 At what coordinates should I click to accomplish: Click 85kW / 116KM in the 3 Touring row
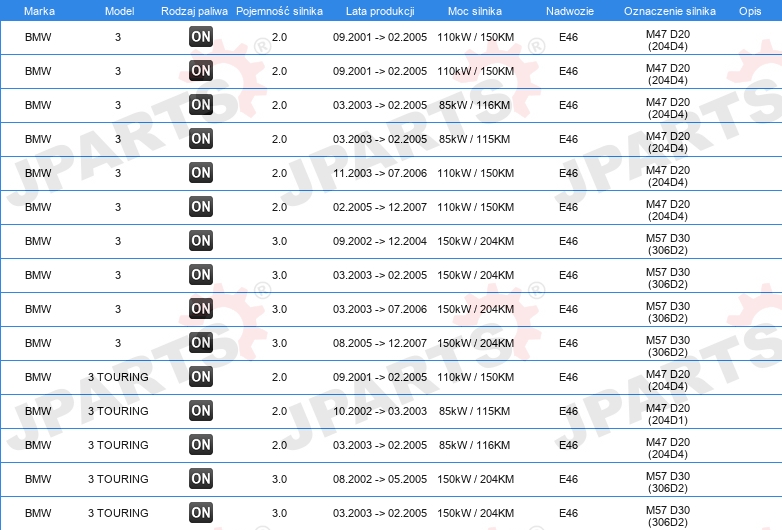[474, 445]
